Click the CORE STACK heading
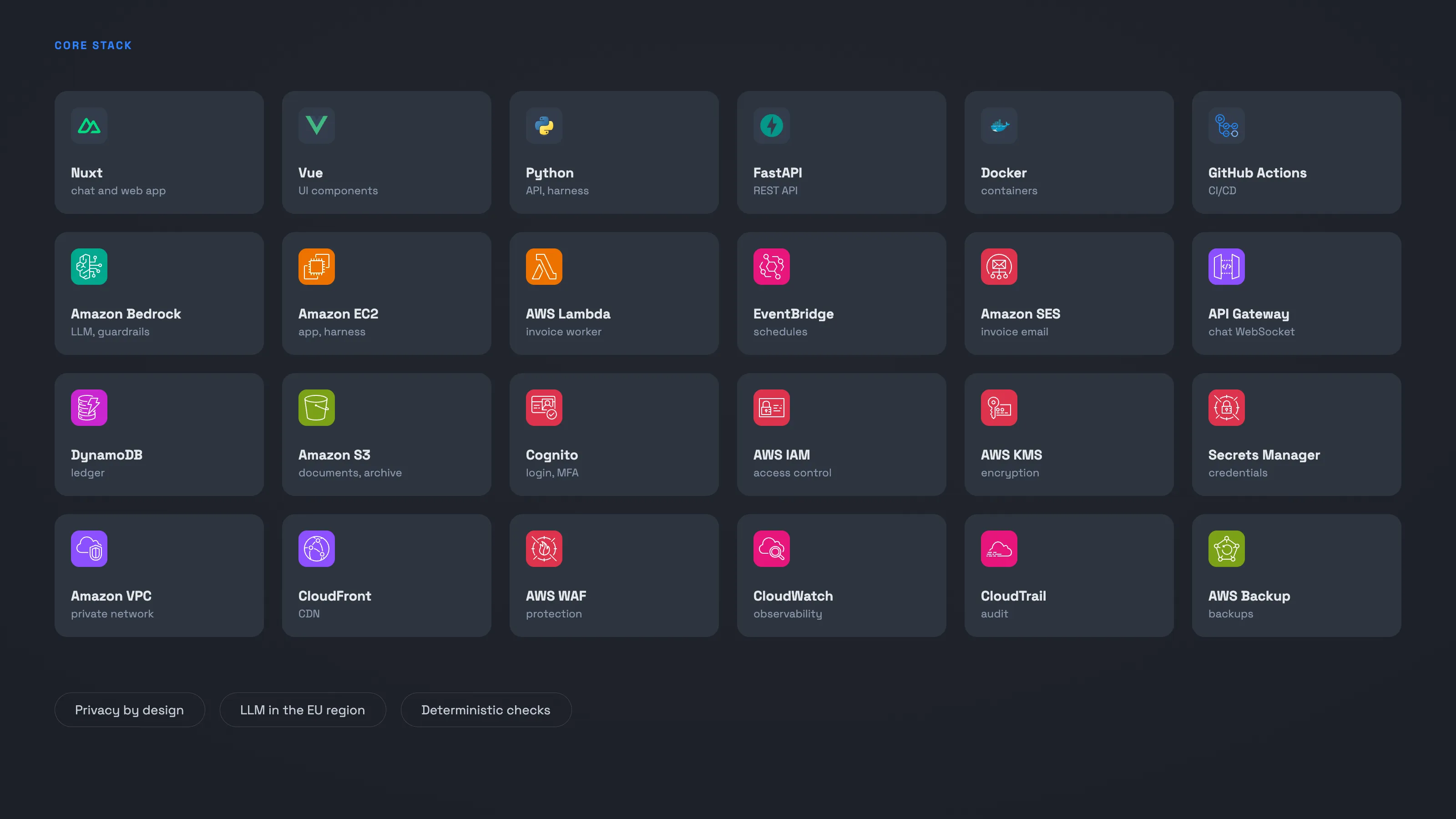 point(93,45)
